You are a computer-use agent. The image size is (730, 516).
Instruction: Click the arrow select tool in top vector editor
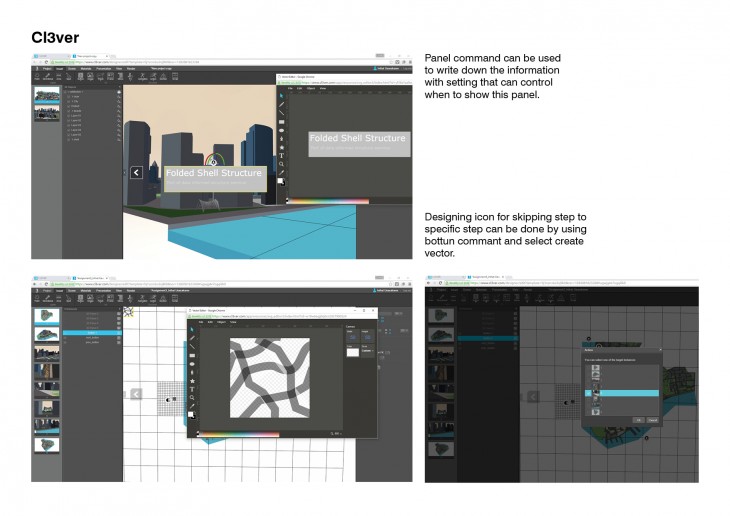coord(281,96)
